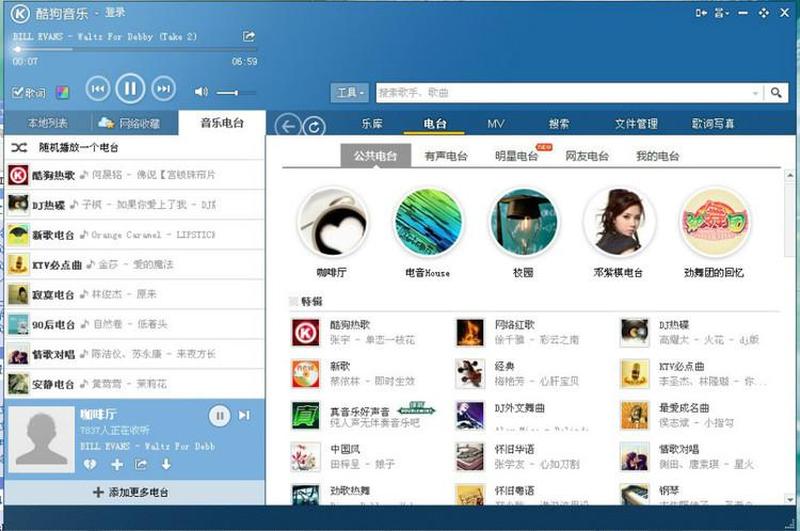
Task: Click the 登录 login link
Action: click(x=115, y=12)
